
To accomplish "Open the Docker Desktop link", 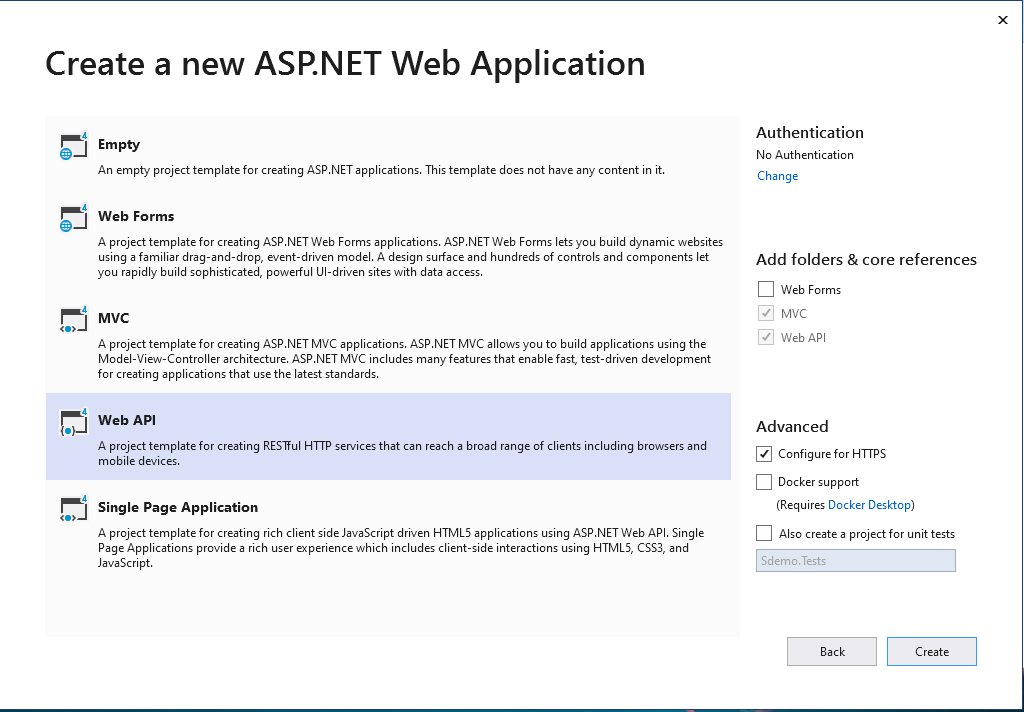I will tap(869, 505).
